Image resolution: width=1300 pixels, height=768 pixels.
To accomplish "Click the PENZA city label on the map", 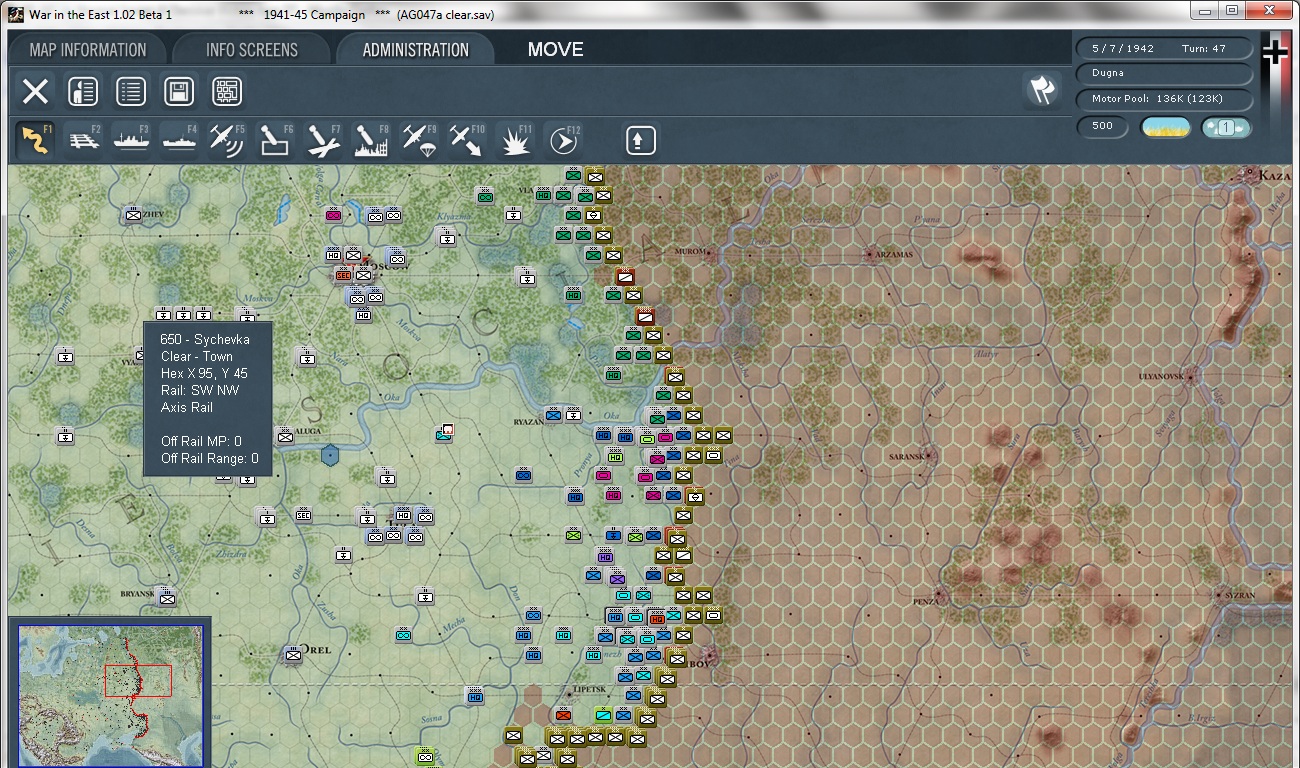I will click(925, 601).
